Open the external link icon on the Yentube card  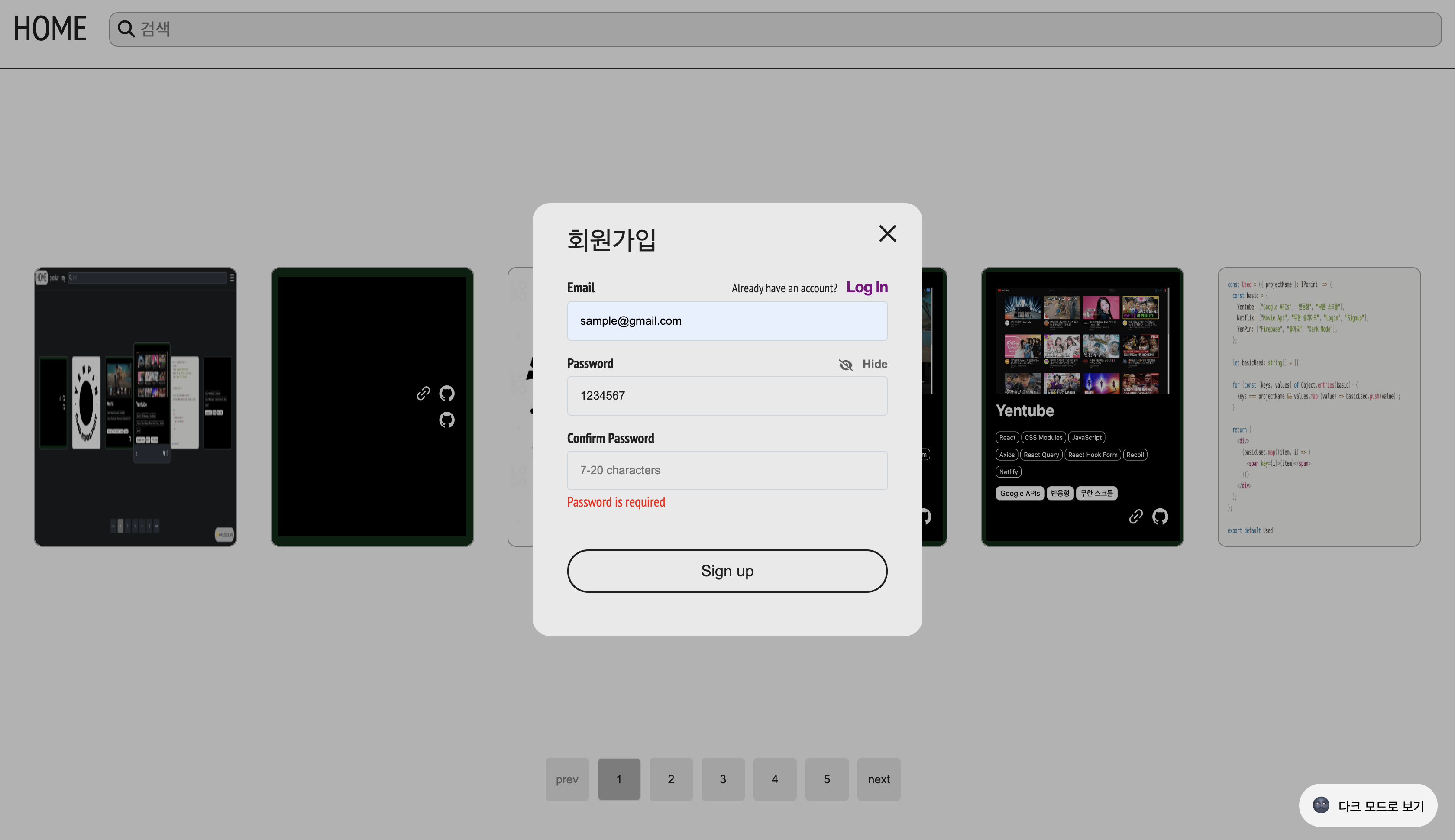(x=1135, y=517)
